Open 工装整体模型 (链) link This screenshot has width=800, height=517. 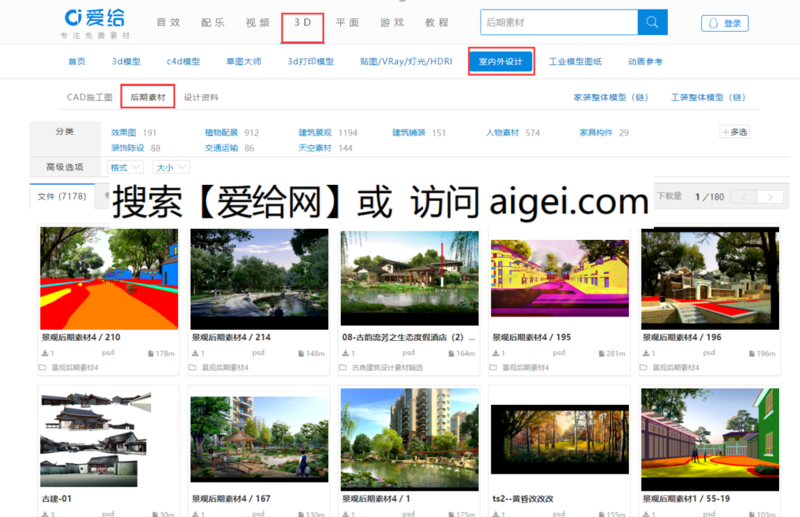click(708, 97)
